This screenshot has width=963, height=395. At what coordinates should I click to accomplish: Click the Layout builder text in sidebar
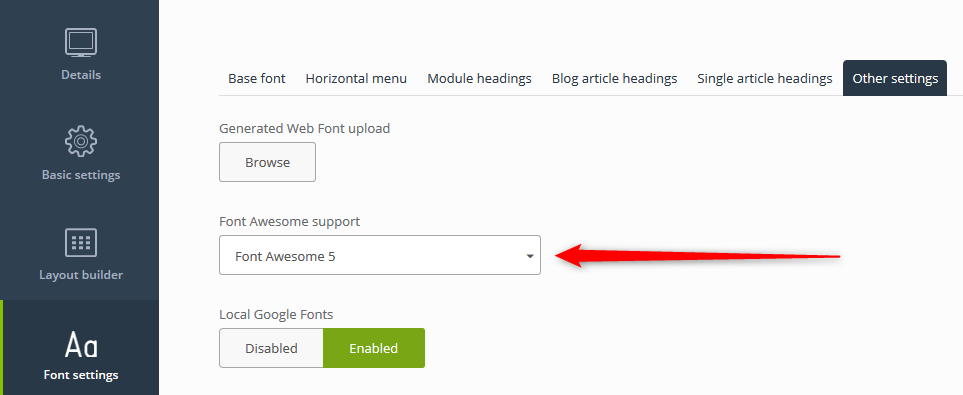[80, 275]
